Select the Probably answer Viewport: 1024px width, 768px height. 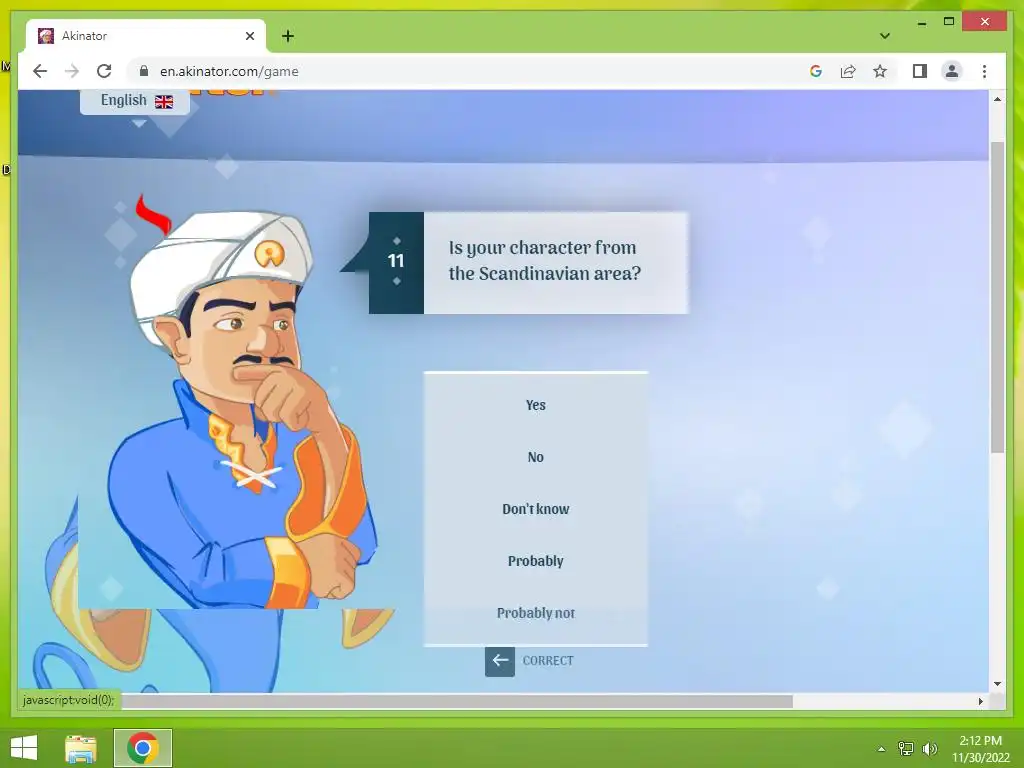[x=536, y=561]
